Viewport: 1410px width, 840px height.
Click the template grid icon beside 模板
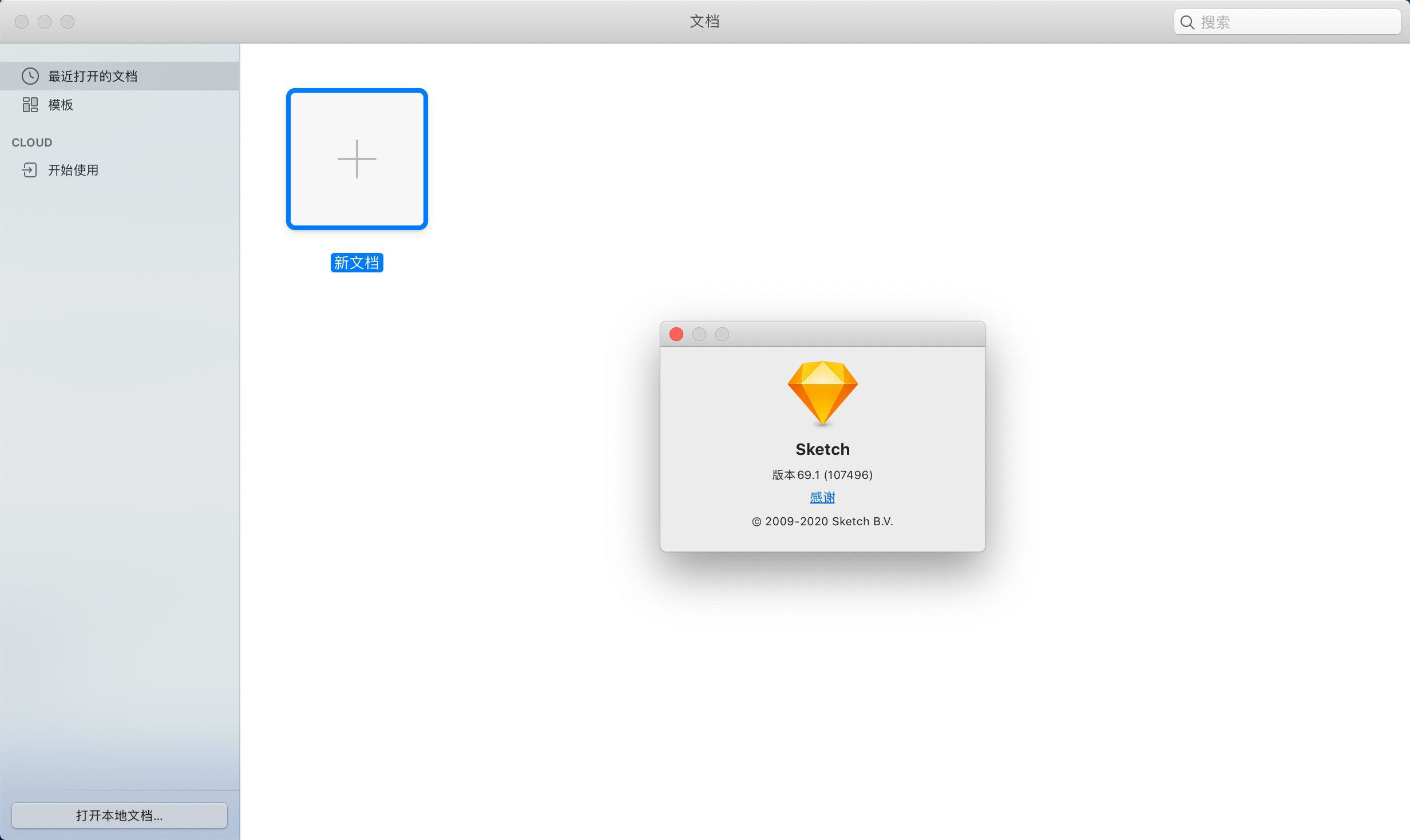(30, 105)
